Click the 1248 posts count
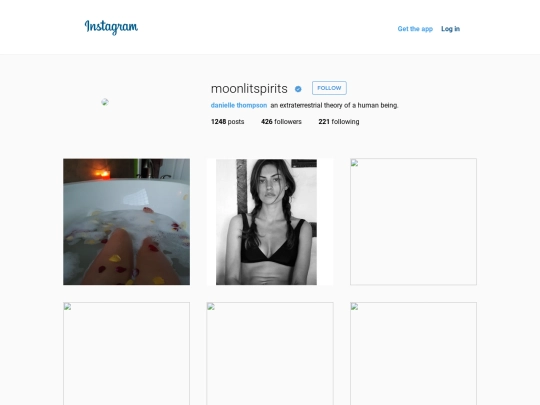 point(227,122)
